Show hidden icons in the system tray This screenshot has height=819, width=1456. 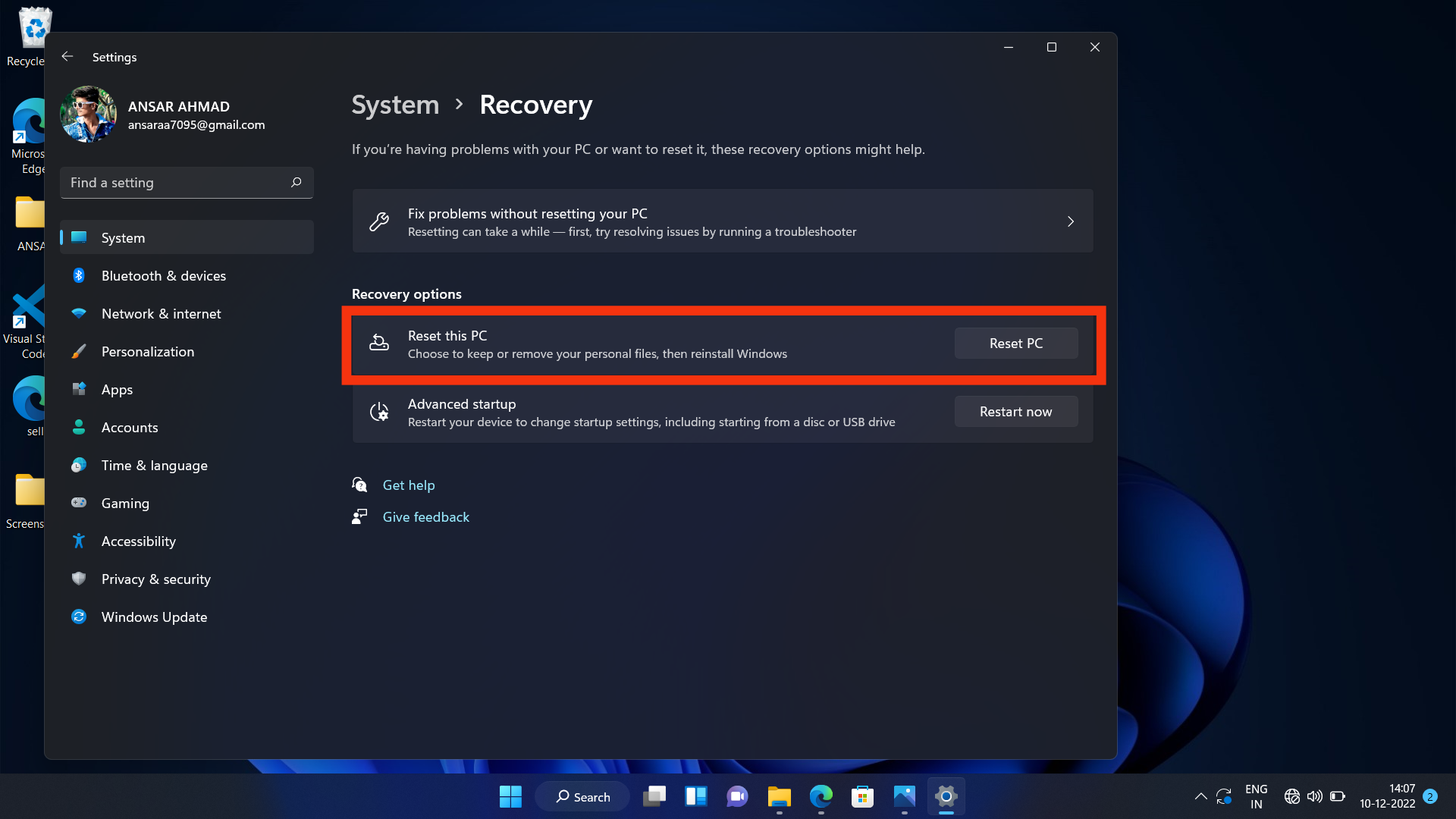click(x=1200, y=796)
